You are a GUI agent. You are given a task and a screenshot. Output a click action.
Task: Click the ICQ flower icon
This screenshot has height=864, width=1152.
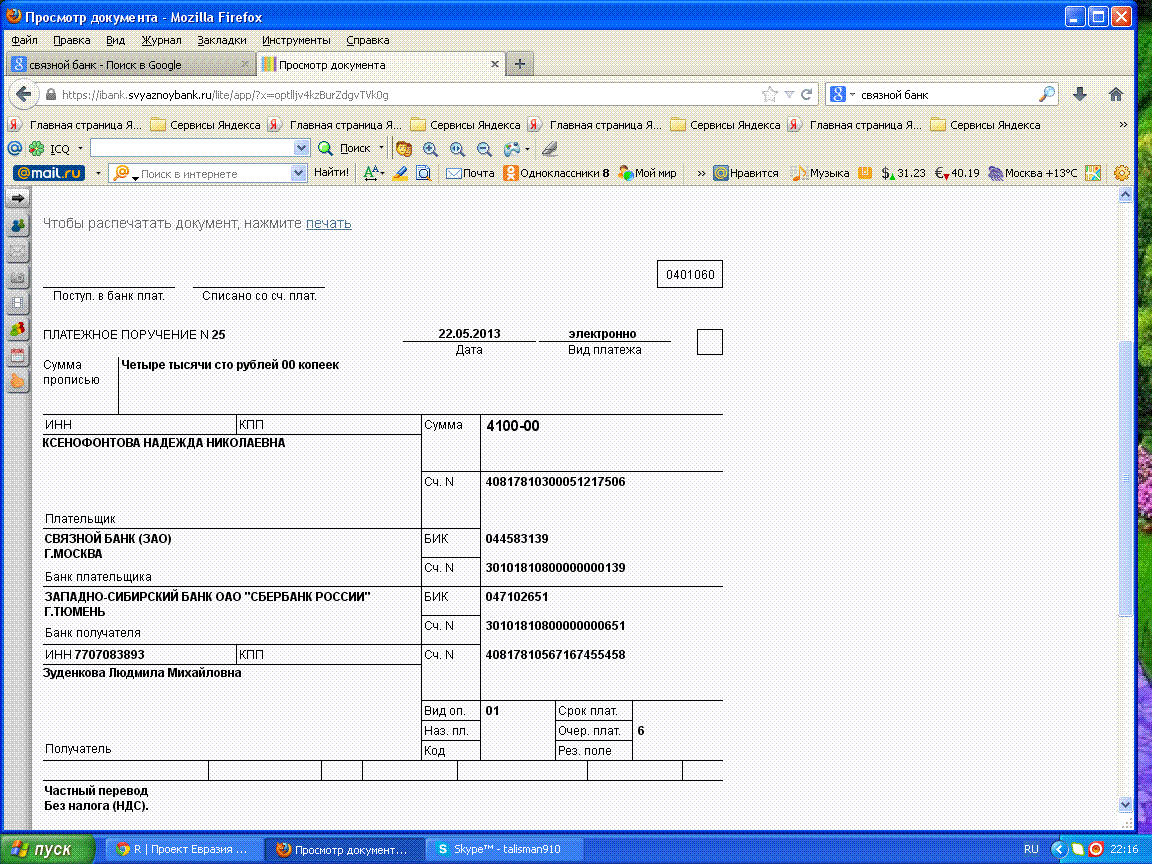[36, 148]
